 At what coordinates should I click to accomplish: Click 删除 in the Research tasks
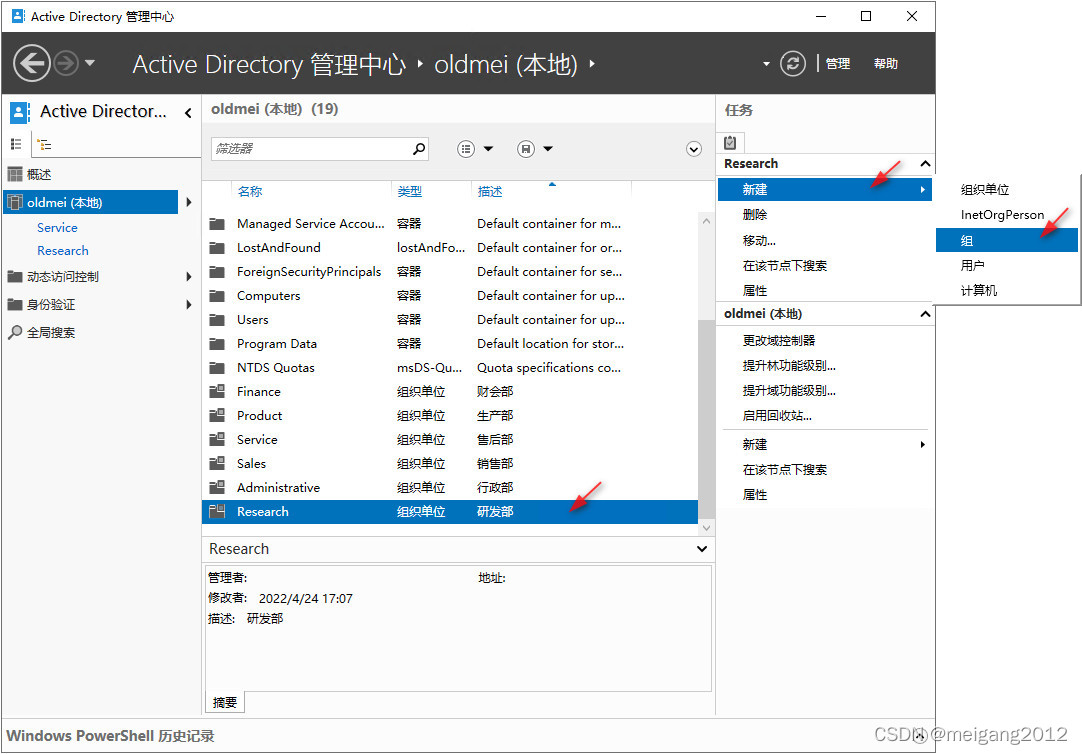pos(755,215)
